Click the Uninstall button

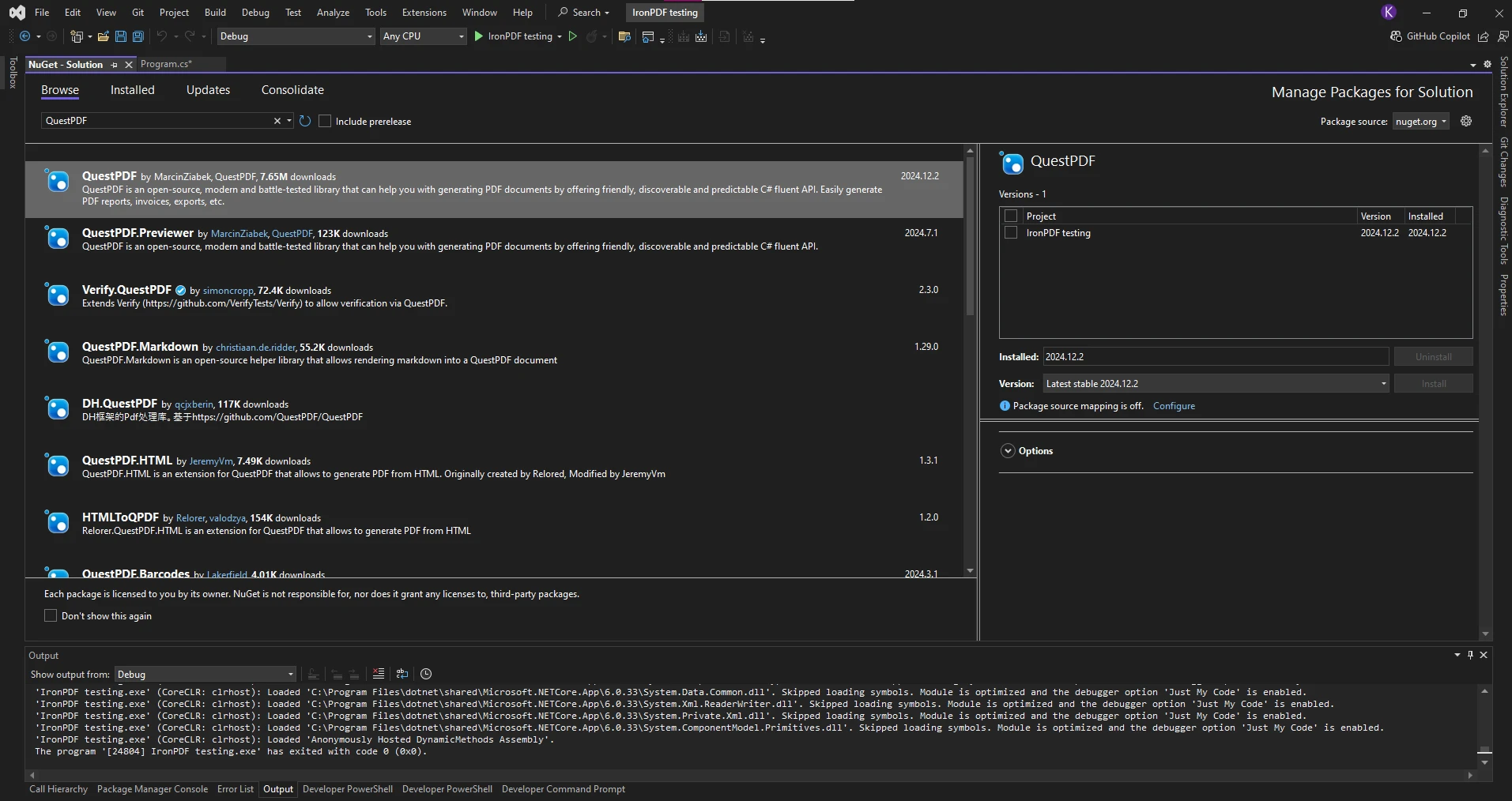point(1434,357)
